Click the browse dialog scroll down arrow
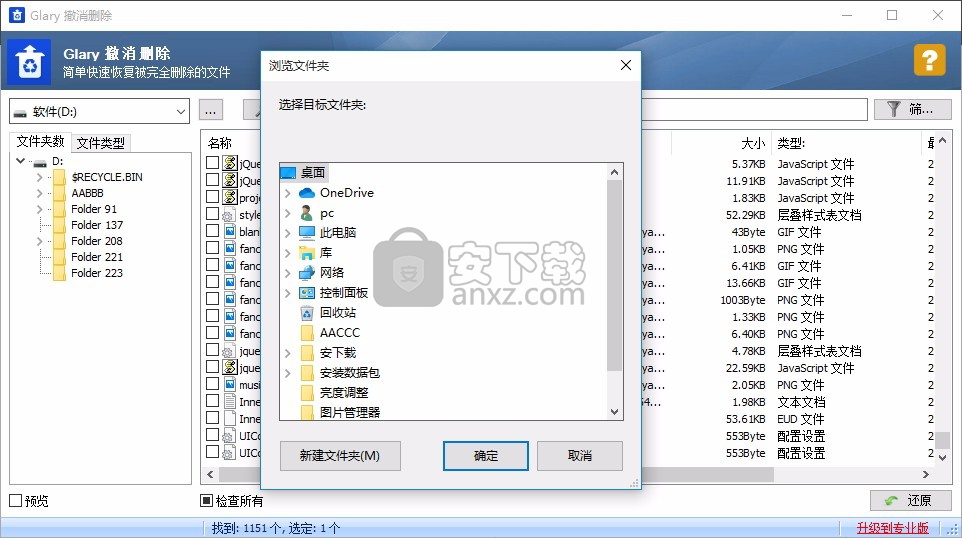 click(x=614, y=412)
